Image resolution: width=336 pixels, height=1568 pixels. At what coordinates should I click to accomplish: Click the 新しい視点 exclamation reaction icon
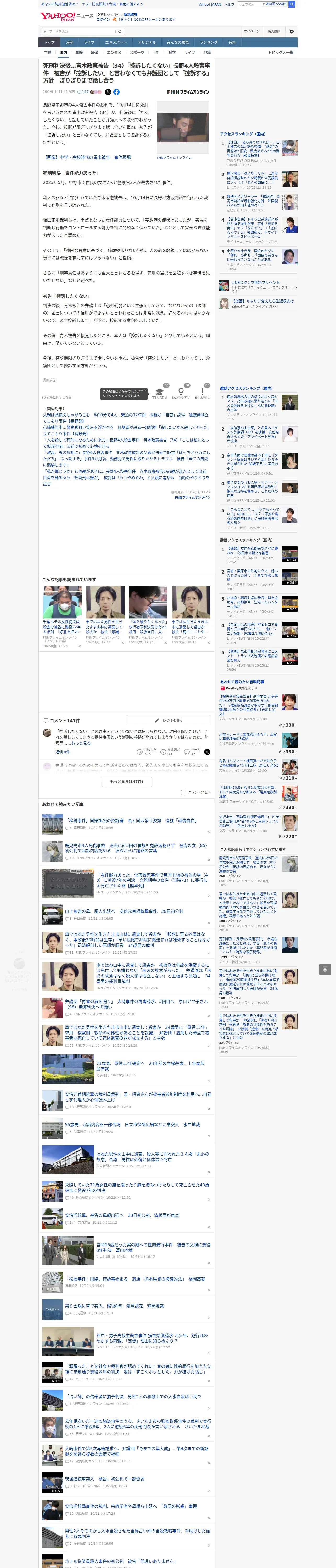tap(203, 391)
